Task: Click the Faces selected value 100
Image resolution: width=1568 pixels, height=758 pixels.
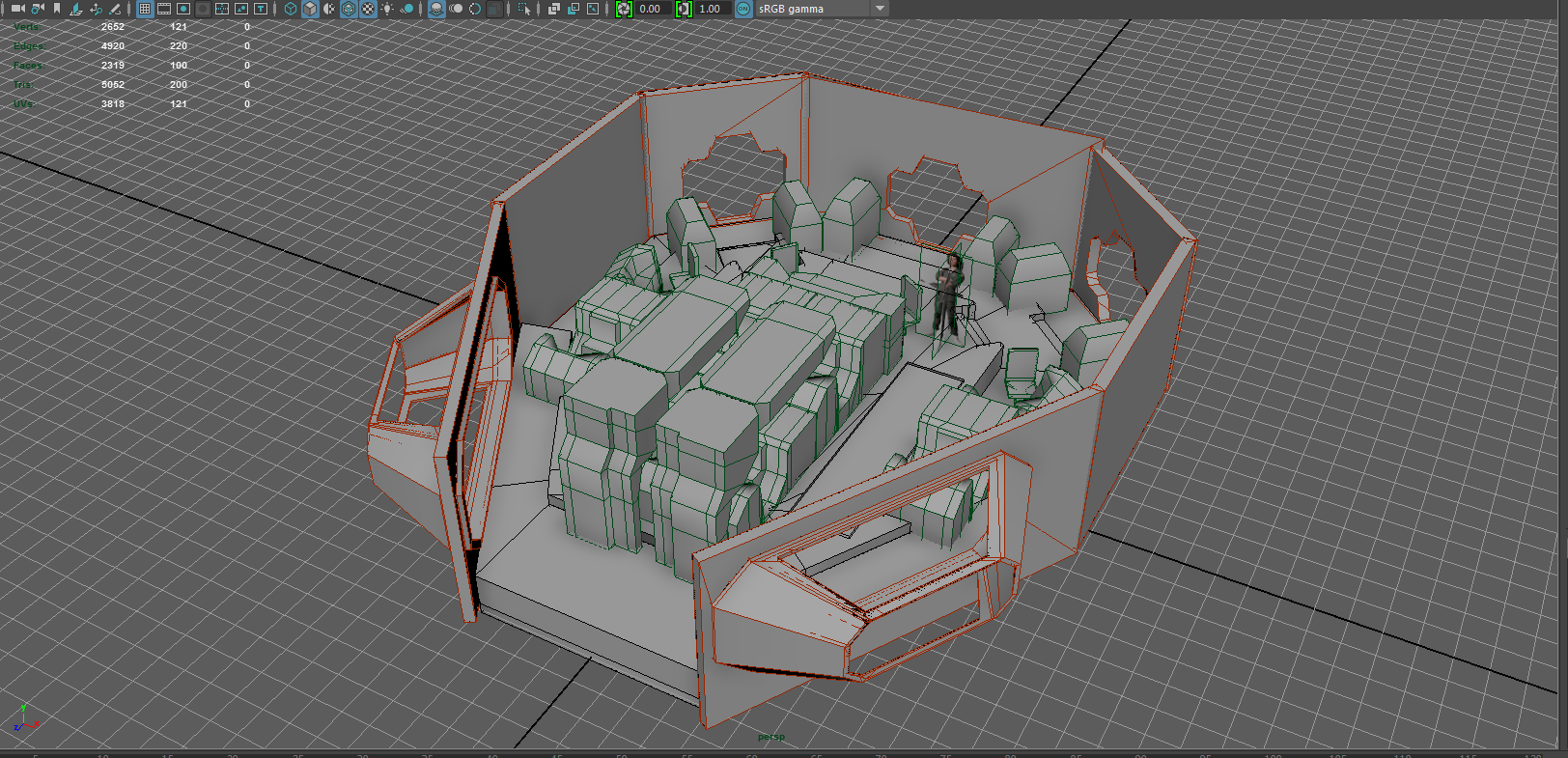Action: [179, 66]
